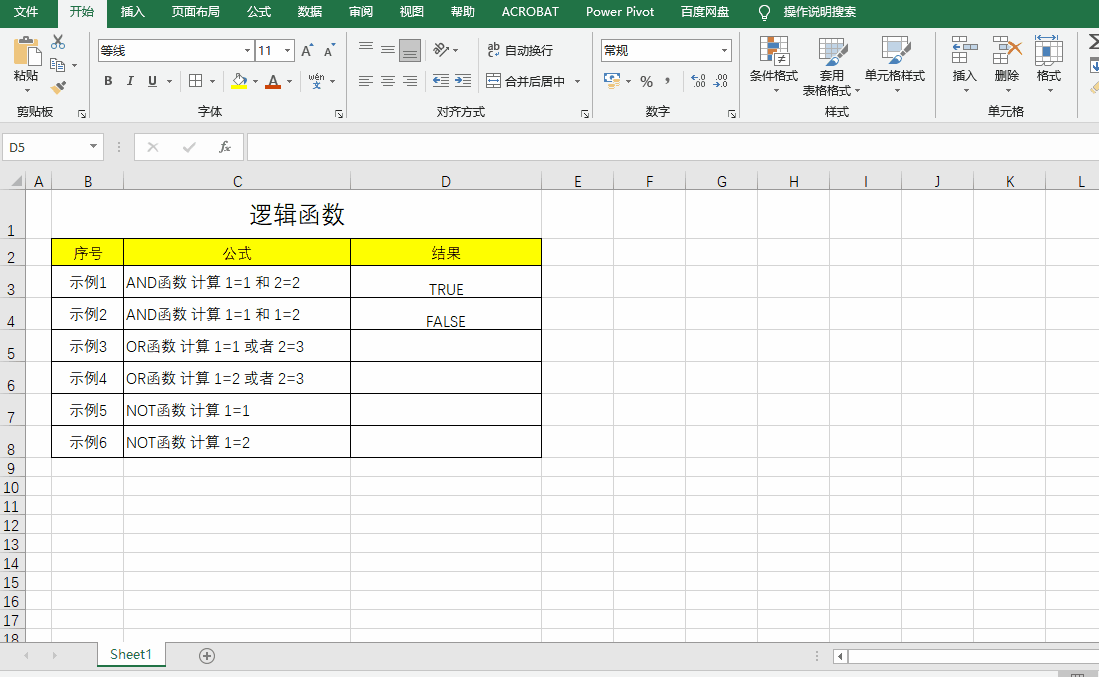Center text horizontally
Image resolution: width=1099 pixels, height=677 pixels.
[x=388, y=81]
